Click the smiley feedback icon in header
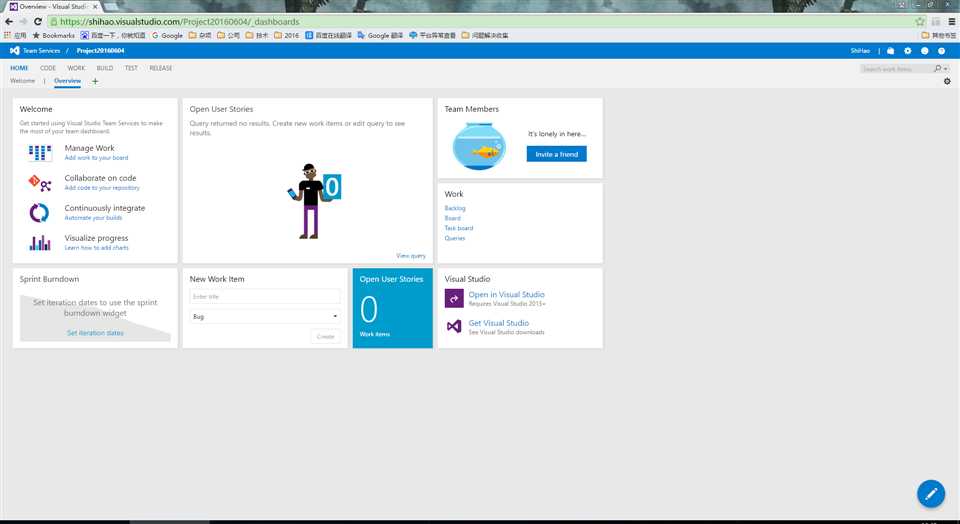 (924, 51)
